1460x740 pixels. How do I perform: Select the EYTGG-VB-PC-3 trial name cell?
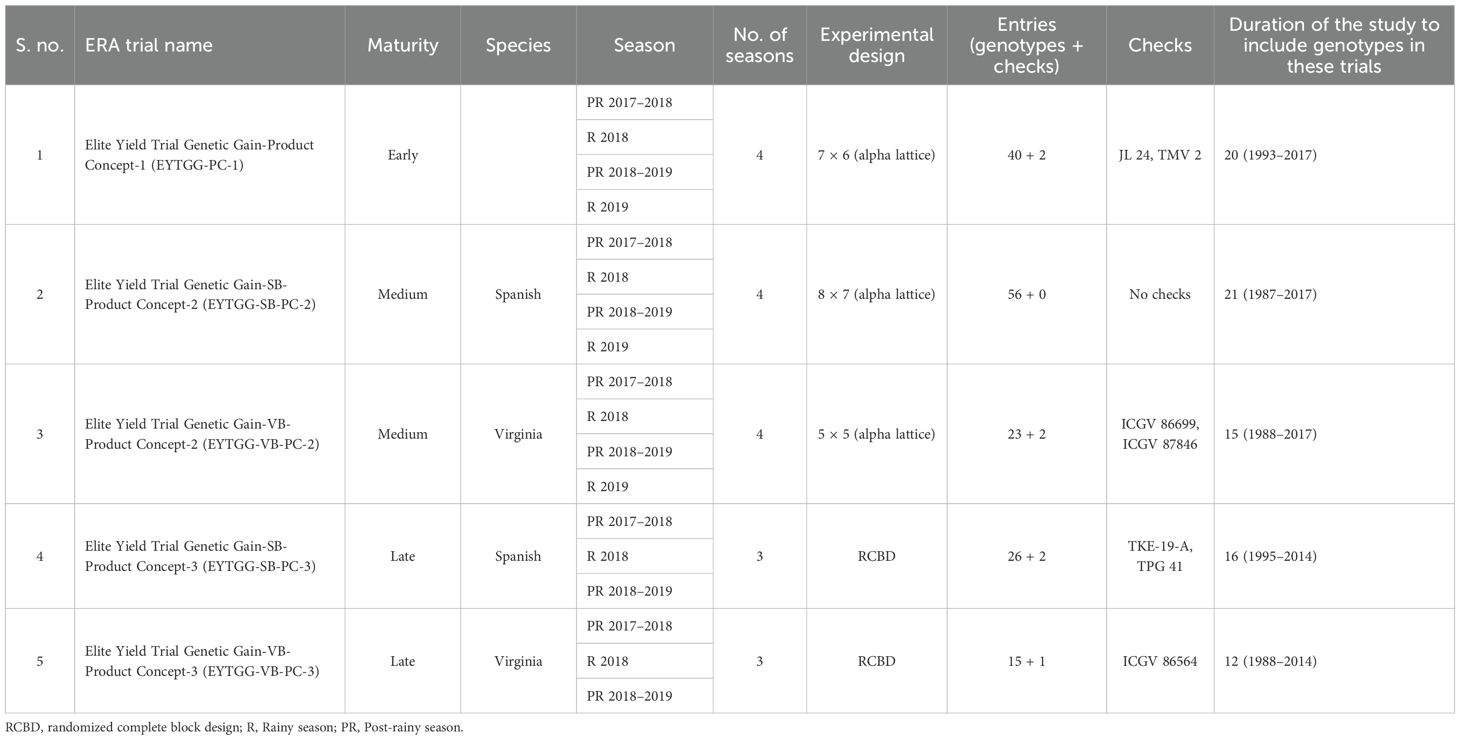[200, 661]
